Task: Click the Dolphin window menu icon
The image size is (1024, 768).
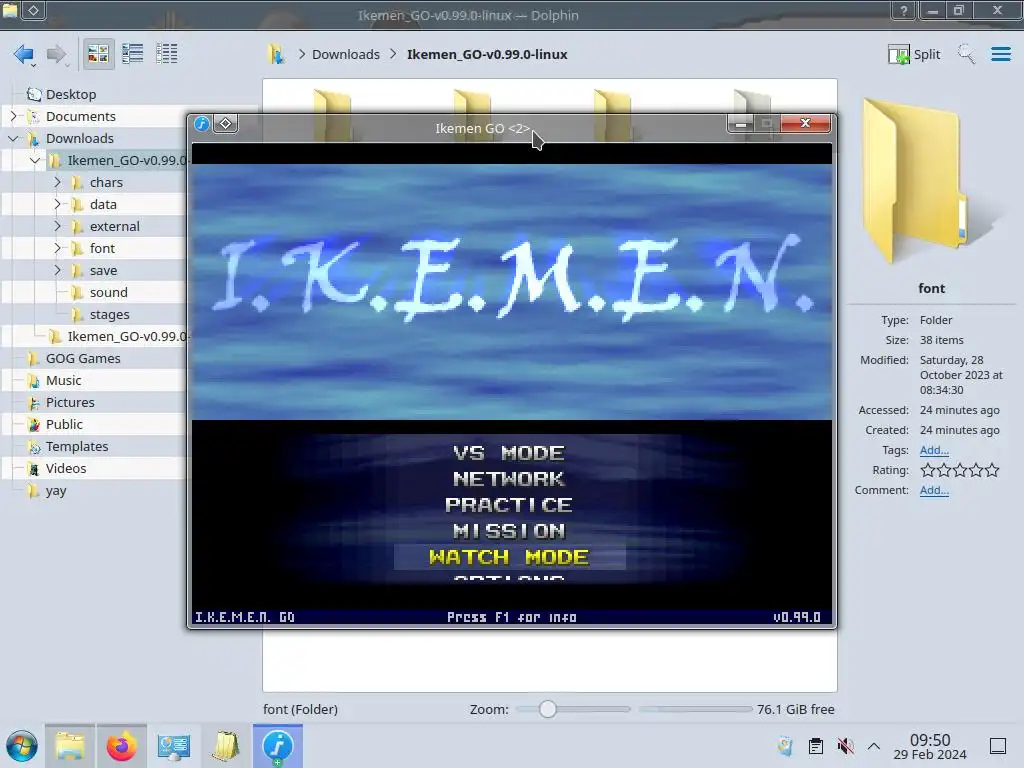Action: pos(10,10)
